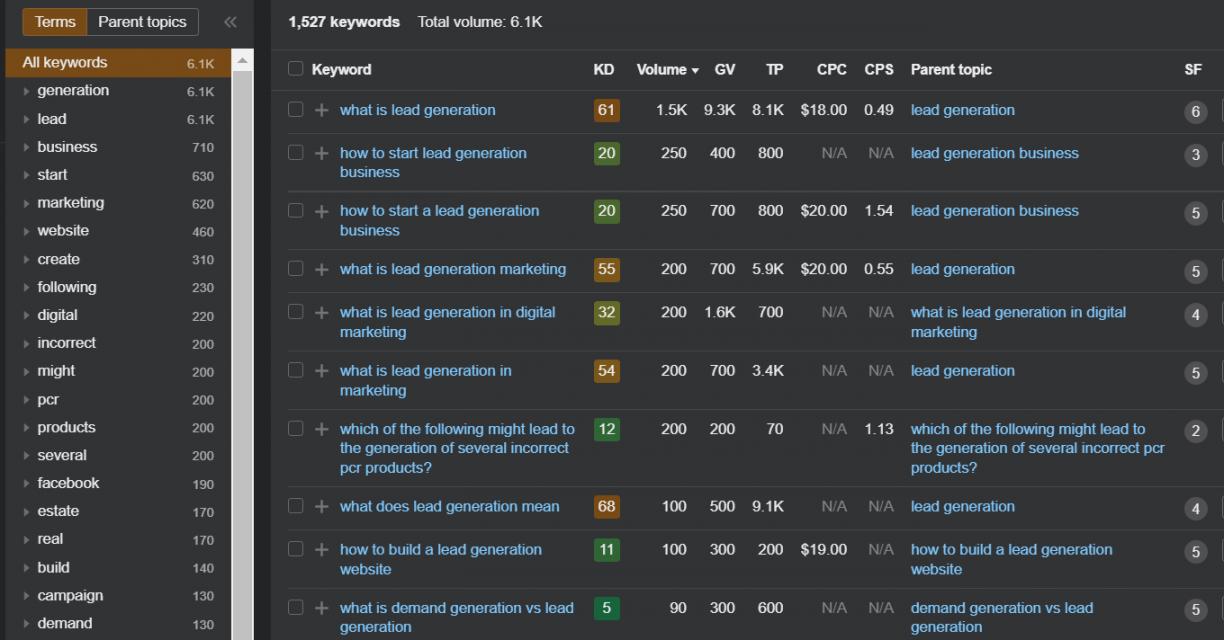Select checkbox for 'what is demand generation vs lead generation'
The height and width of the screenshot is (640, 1224).
coord(295,607)
